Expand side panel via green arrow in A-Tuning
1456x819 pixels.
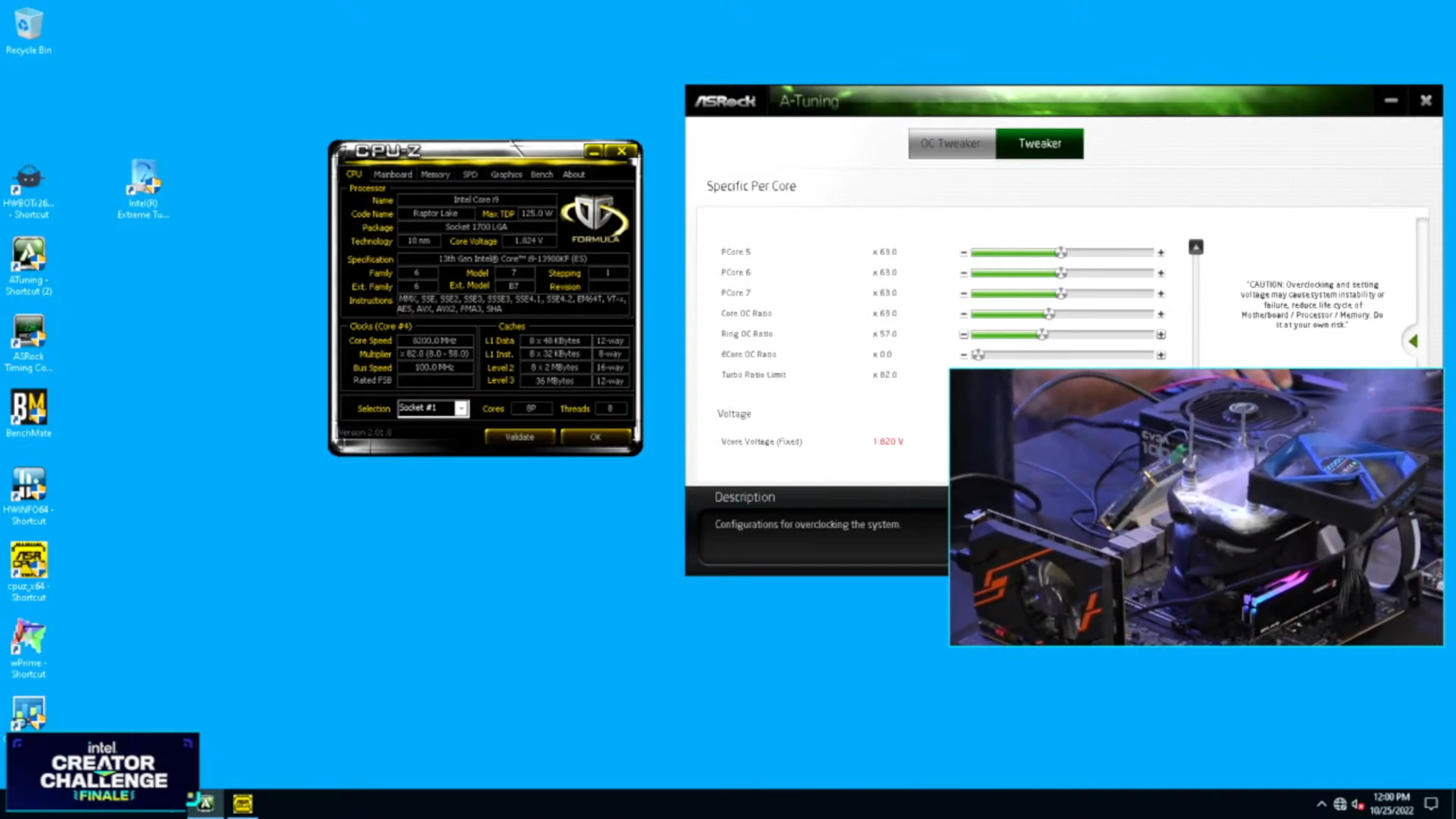[x=1414, y=341]
